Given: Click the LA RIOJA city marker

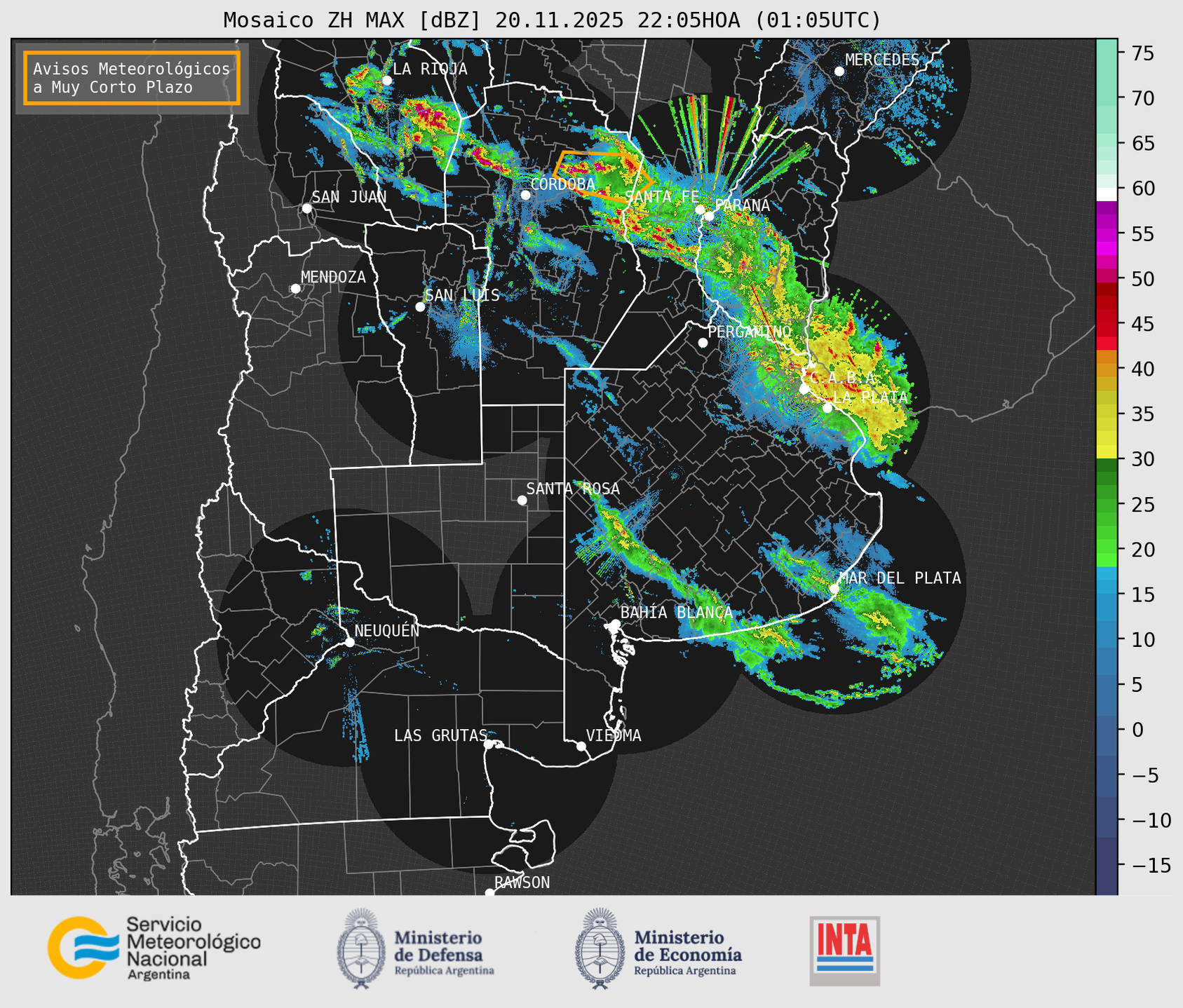Looking at the screenshot, I should [386, 81].
